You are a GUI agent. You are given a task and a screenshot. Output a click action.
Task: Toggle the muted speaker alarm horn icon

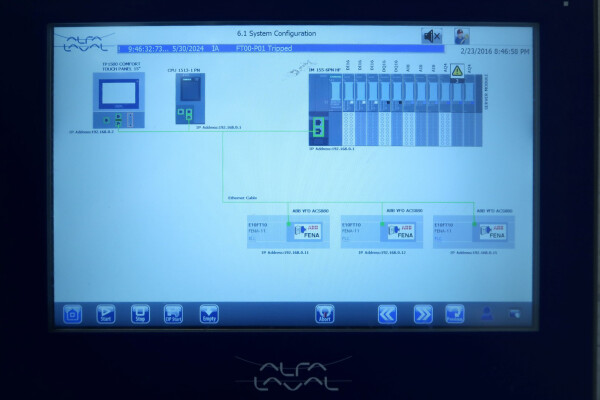(x=431, y=36)
